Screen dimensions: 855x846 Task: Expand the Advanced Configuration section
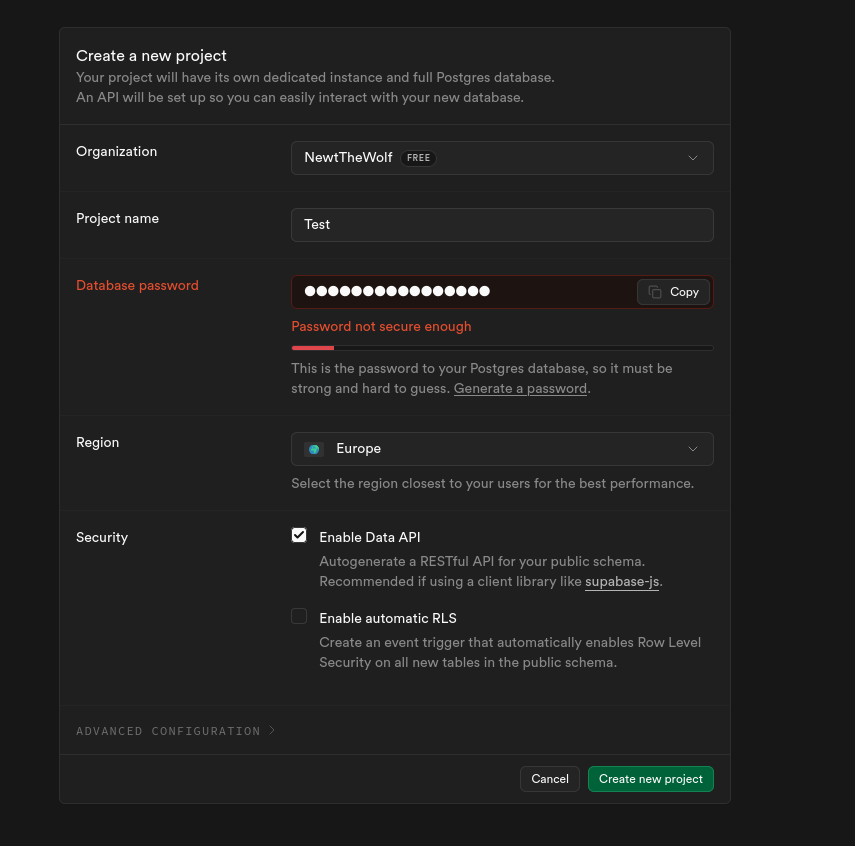tap(168, 731)
